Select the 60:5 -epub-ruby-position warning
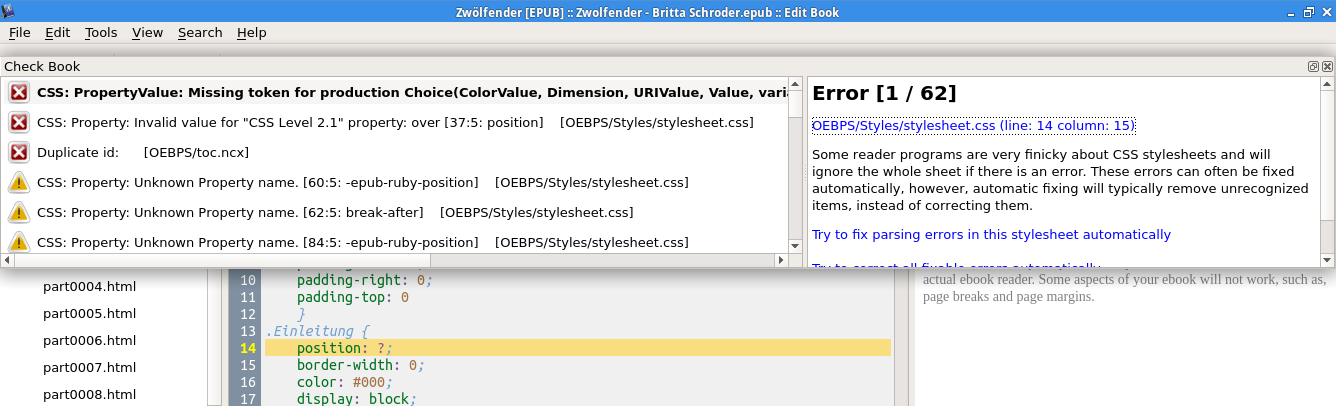Viewport: 1336px width, 406px height. (x=394, y=182)
